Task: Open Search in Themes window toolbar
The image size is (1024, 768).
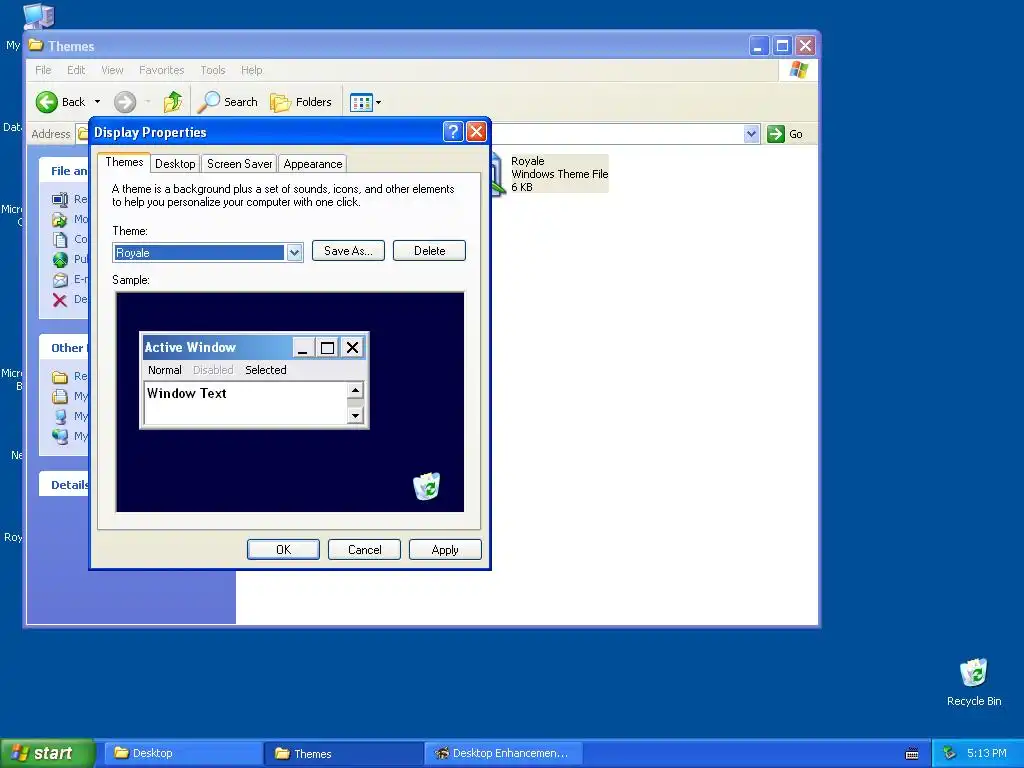Action: [x=228, y=102]
